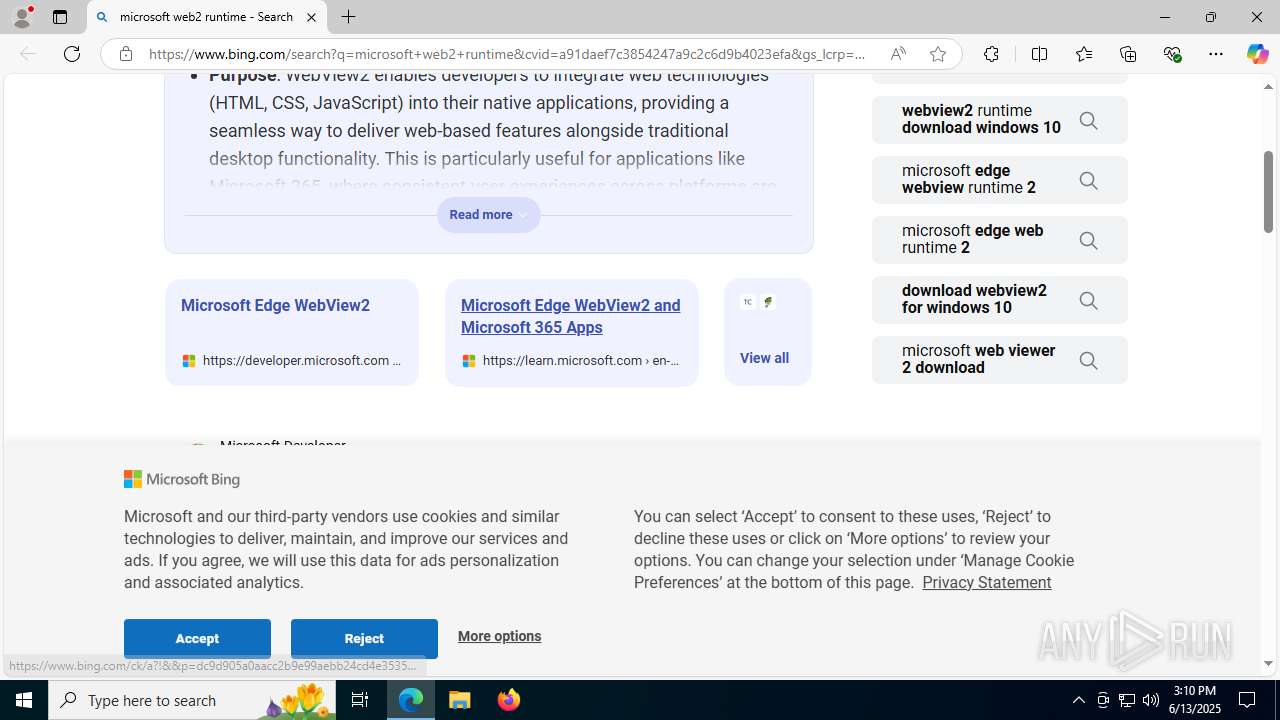Click the Refresh page icon
This screenshot has height=720, width=1280.
click(72, 54)
